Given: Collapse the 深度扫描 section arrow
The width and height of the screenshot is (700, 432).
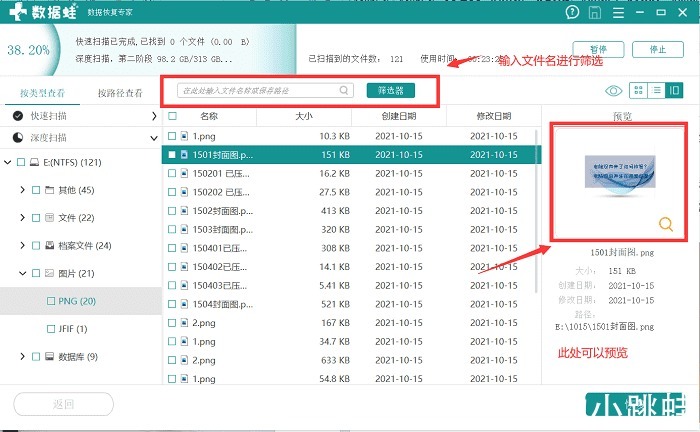Looking at the screenshot, I should click(x=154, y=138).
